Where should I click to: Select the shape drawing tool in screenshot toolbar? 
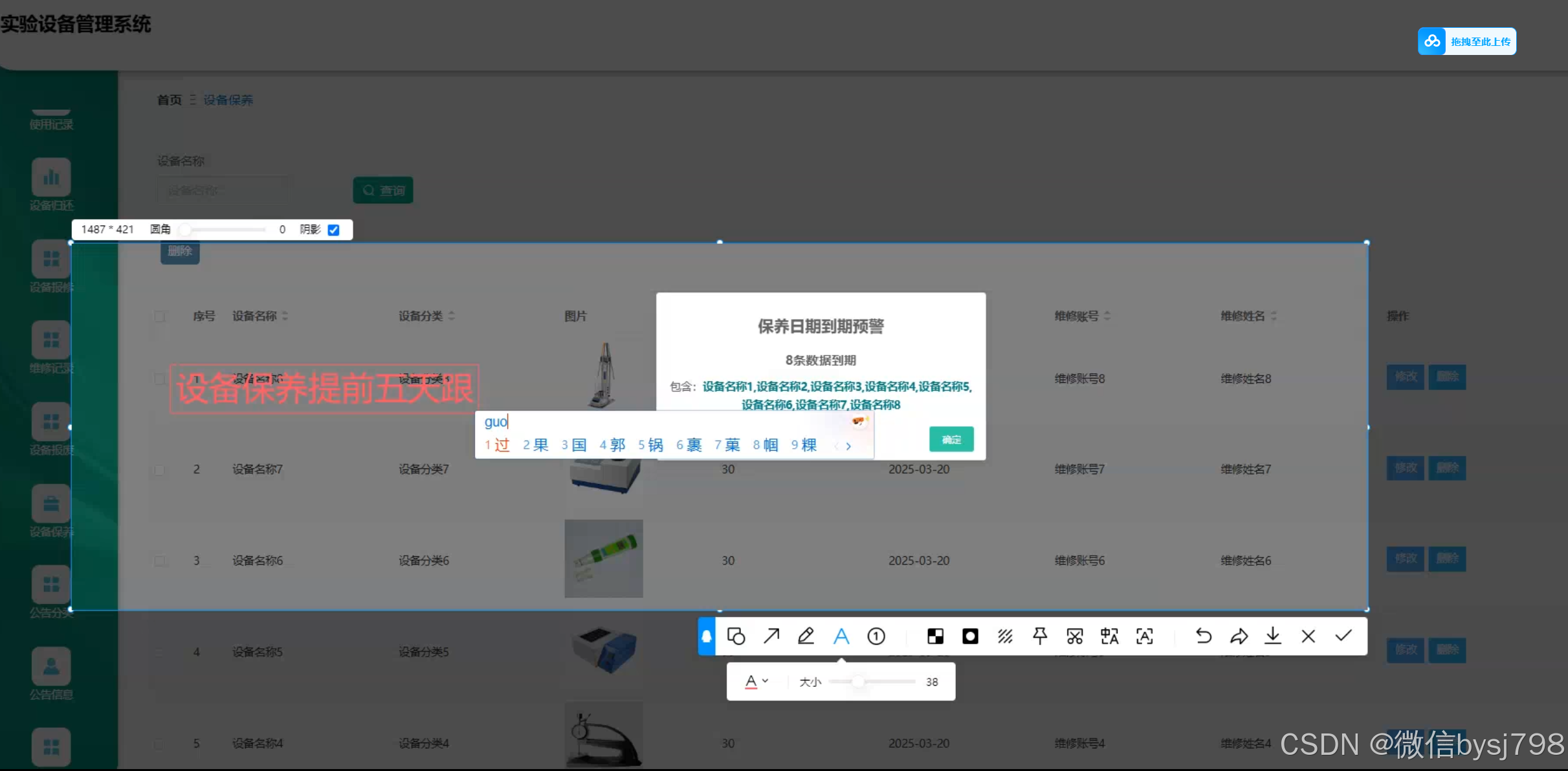point(736,636)
